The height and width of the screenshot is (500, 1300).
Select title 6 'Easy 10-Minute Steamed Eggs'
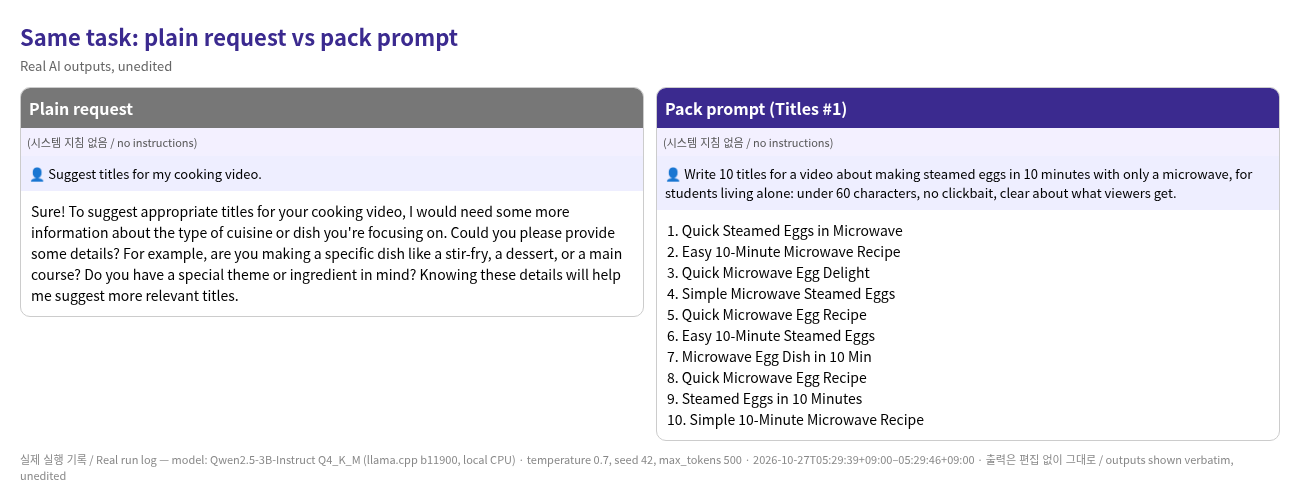770,336
